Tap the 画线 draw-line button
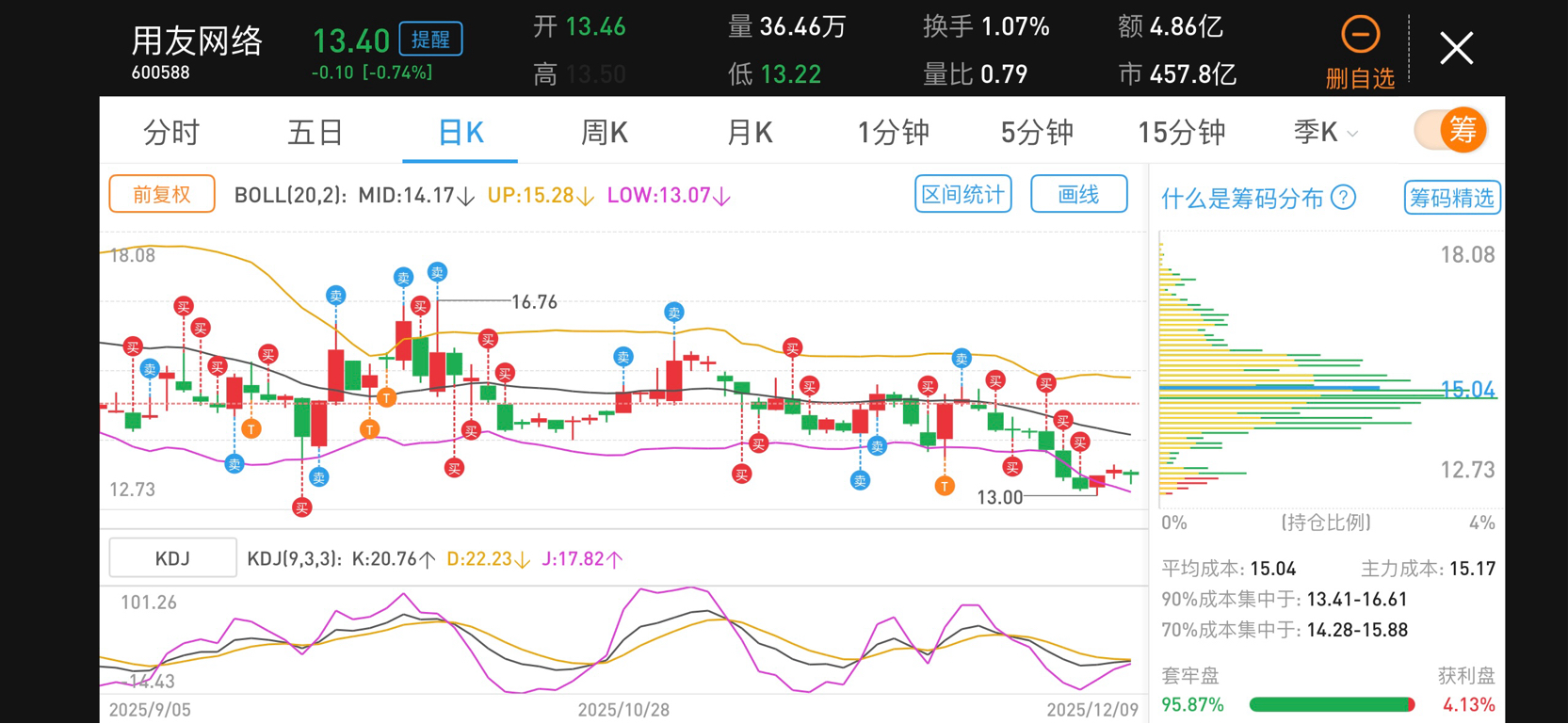The width and height of the screenshot is (1568, 724). pos(1079,194)
